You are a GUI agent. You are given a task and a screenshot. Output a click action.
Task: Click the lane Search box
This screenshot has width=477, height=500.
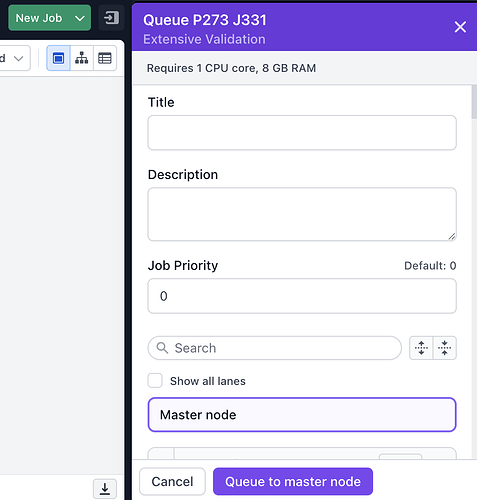click(x=275, y=348)
